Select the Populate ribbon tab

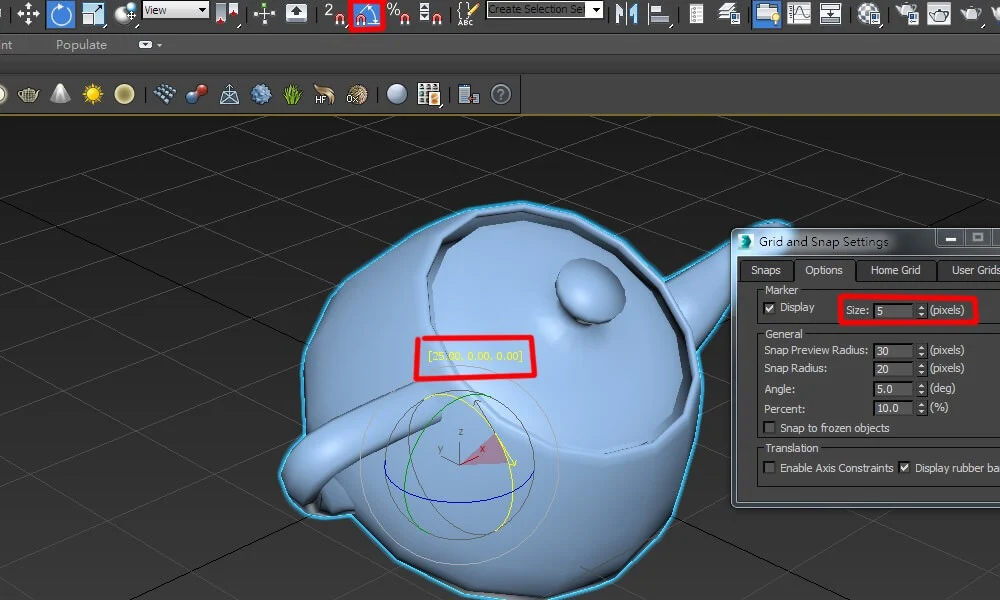[x=81, y=45]
